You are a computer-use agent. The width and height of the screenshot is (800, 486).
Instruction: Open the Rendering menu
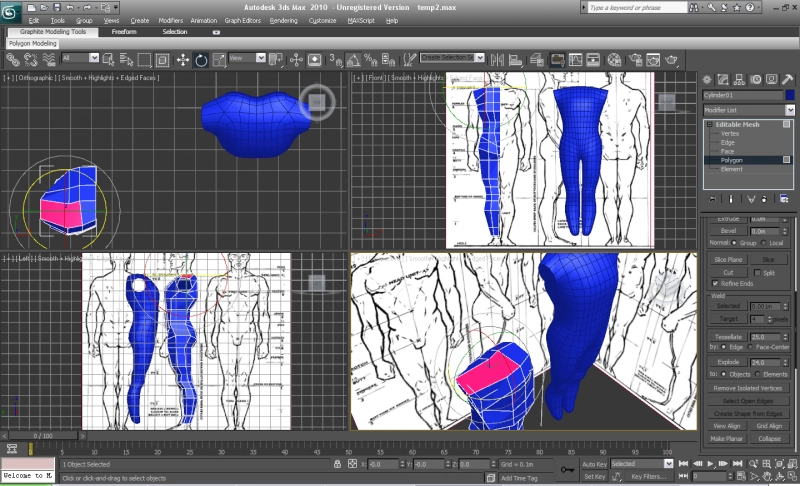pos(283,20)
